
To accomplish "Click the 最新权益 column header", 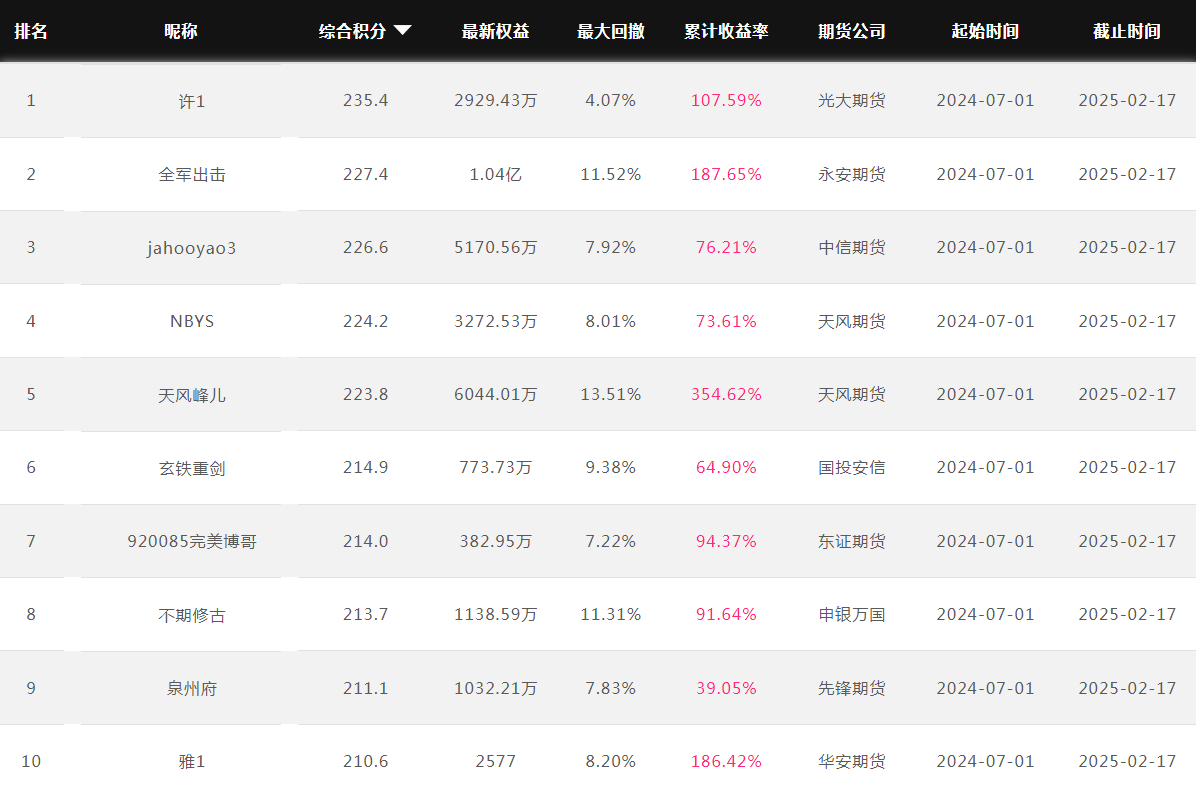I will click(x=496, y=31).
